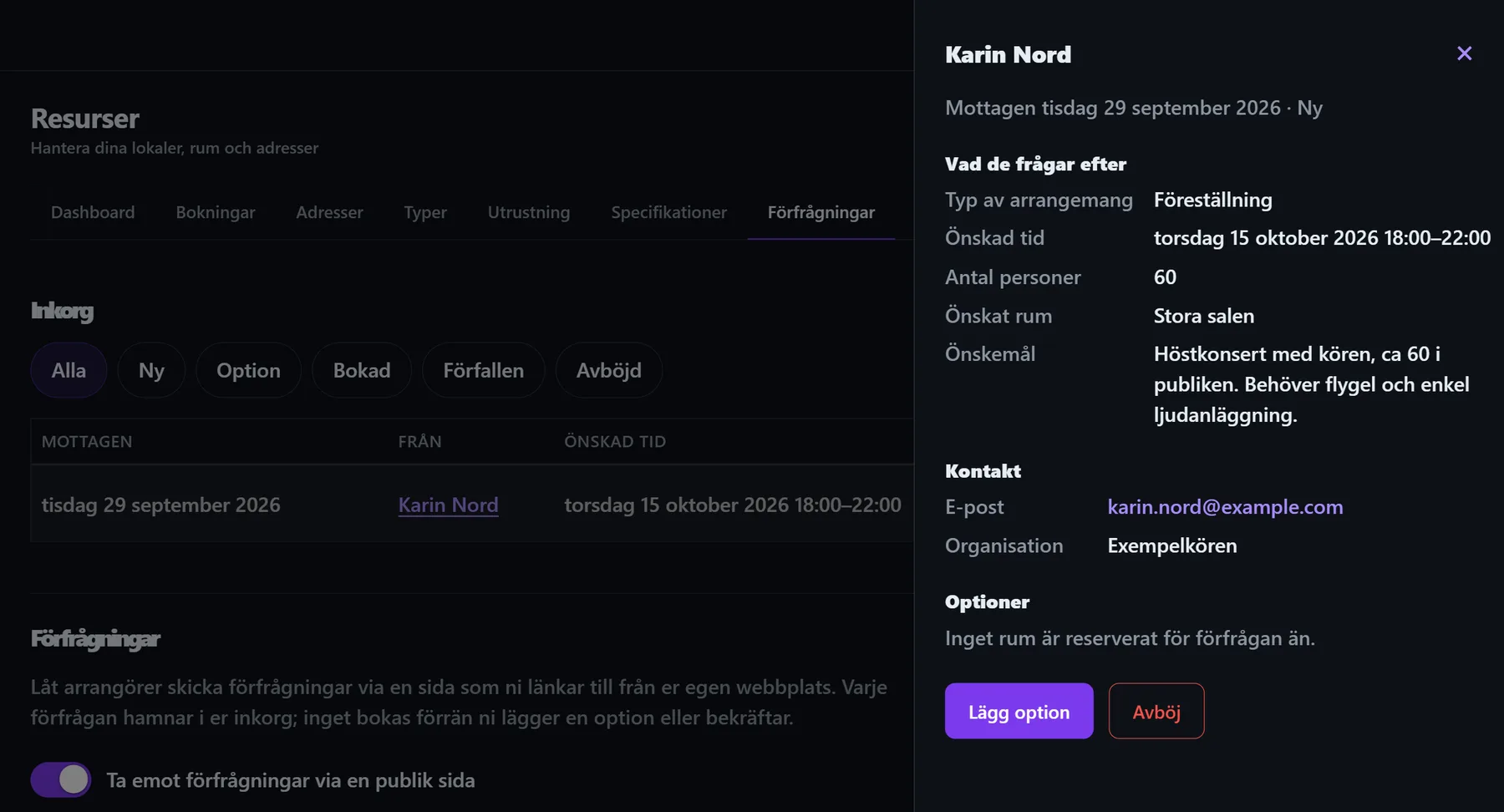The width and height of the screenshot is (1504, 812).
Task: Open Karin Nord link in inbox table
Action: [x=448, y=505]
